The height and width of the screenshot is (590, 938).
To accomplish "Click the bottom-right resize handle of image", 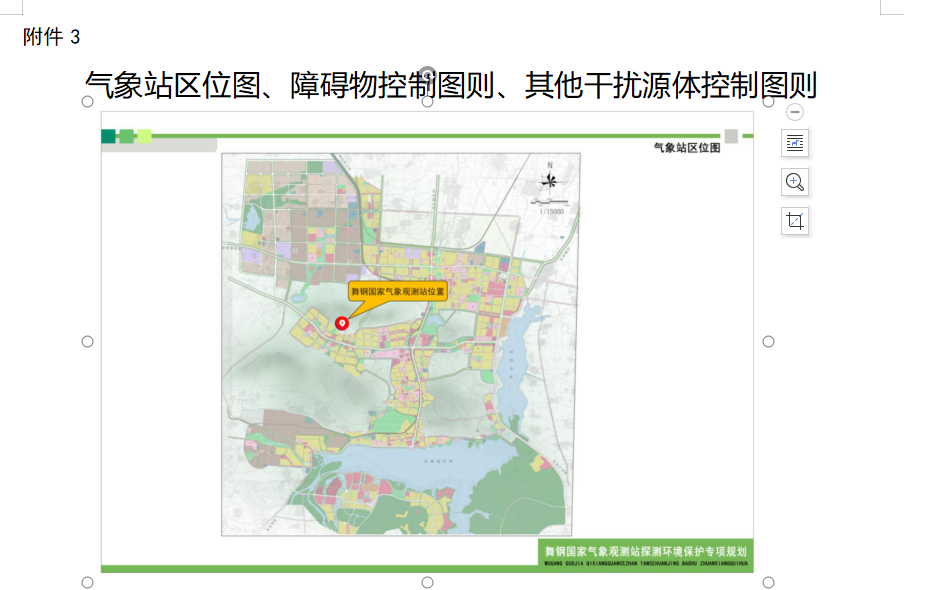I will point(768,582).
